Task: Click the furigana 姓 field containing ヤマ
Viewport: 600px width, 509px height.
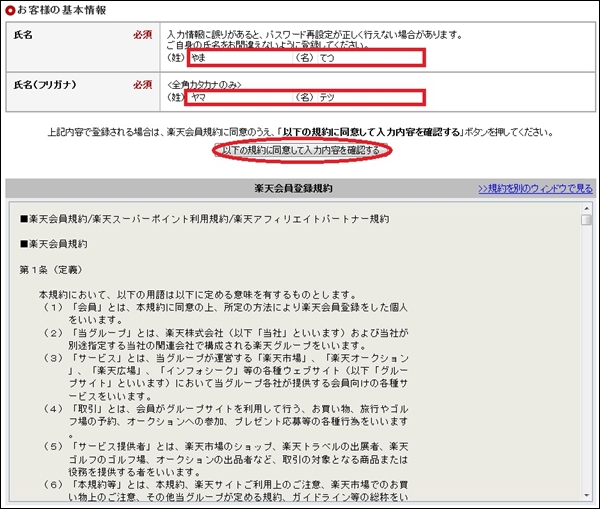Action: 240,98
